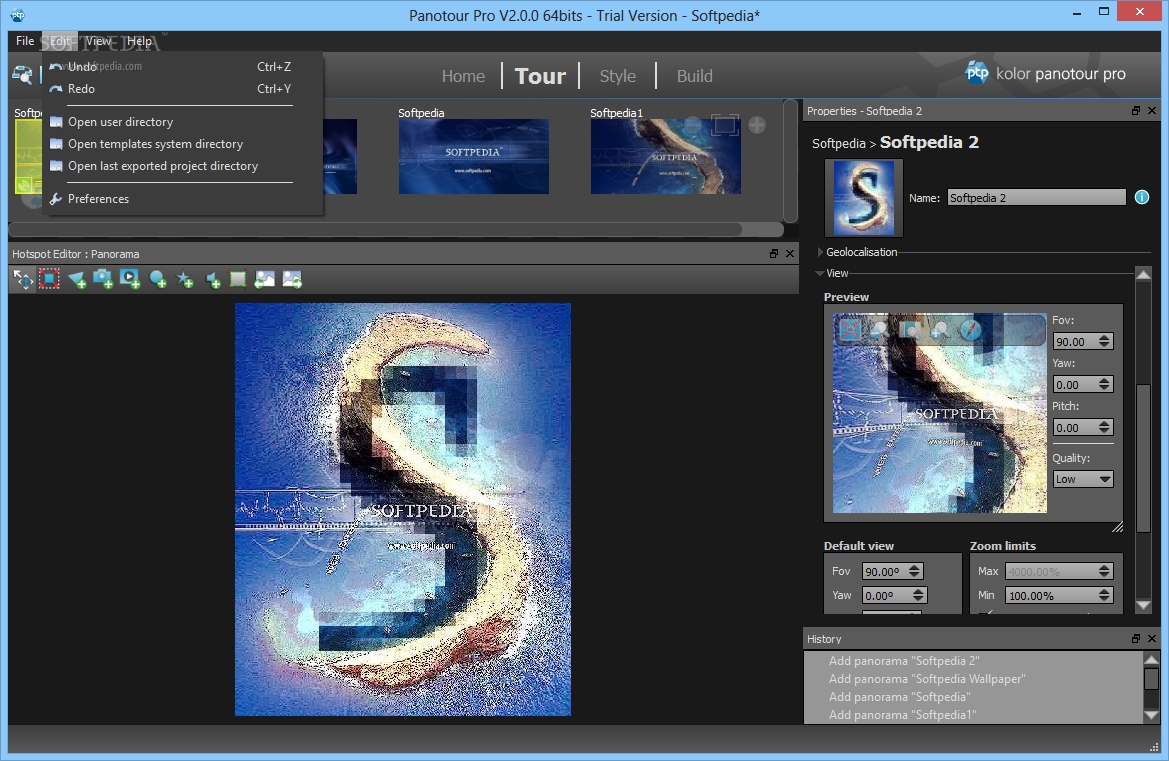This screenshot has width=1169, height=761.
Task: Click the top-left toolbar icon under File
Action: pos(22,75)
